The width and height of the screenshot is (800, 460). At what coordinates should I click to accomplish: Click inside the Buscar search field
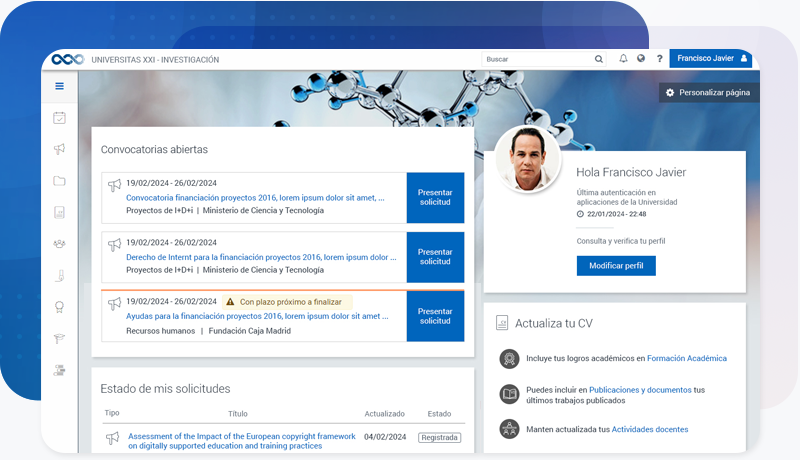[535, 59]
